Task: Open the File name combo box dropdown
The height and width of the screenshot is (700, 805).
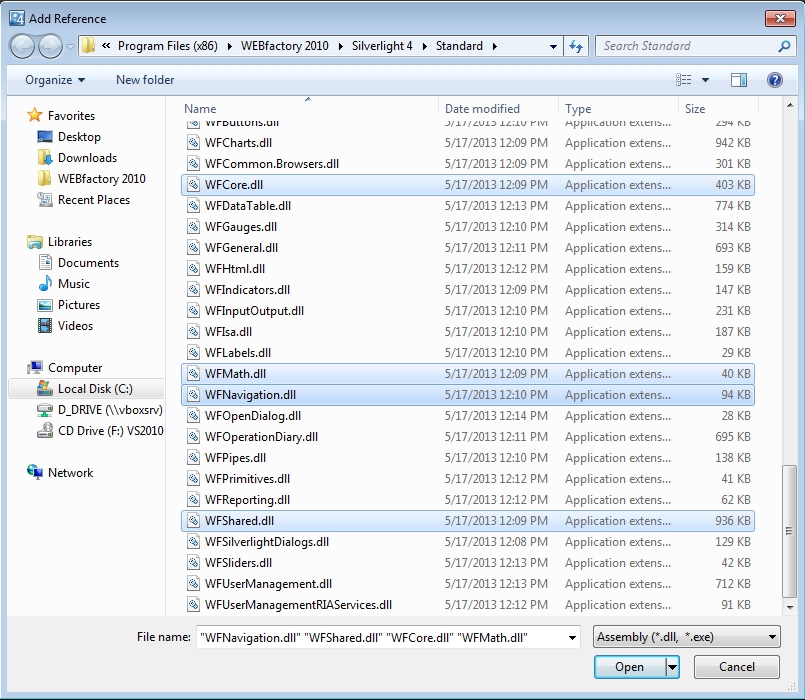Action: [x=573, y=636]
